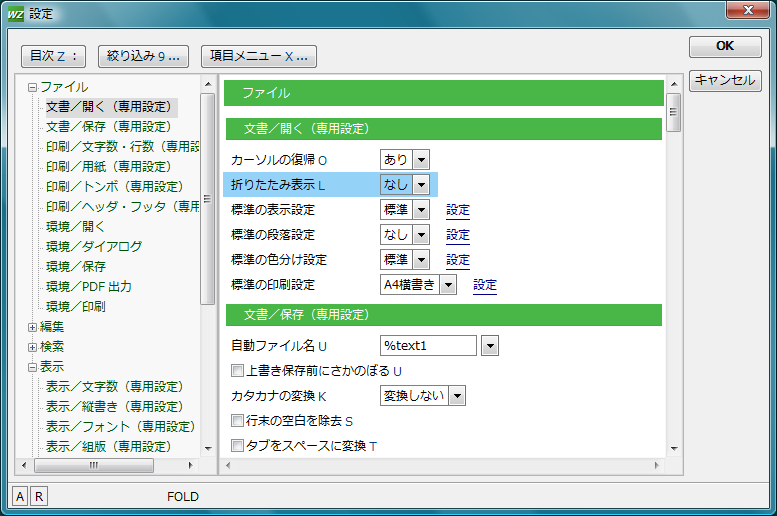This screenshot has width=777, height=516.
Task: Select 文書/保存(専用設定) tree item
Action: (x=109, y=127)
